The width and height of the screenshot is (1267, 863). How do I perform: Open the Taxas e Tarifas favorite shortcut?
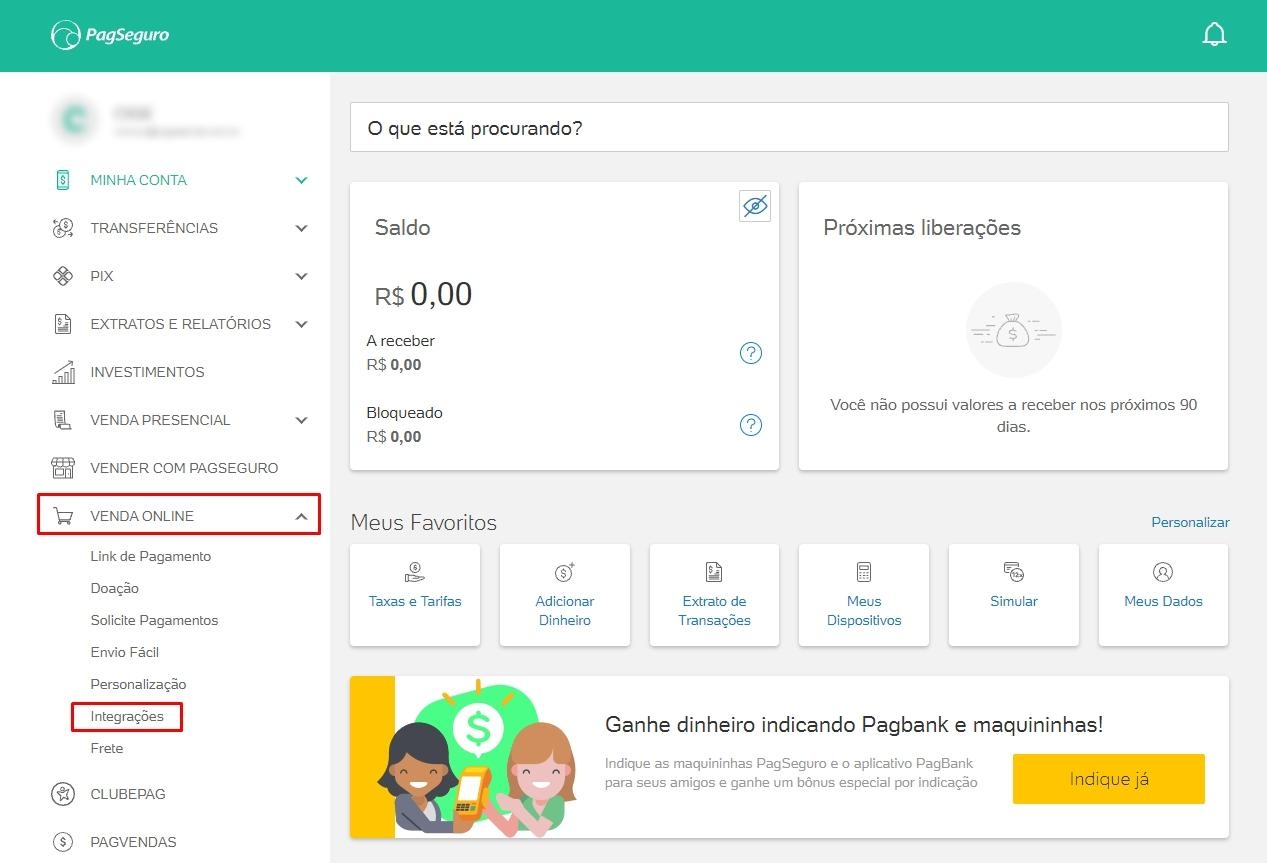tap(415, 594)
